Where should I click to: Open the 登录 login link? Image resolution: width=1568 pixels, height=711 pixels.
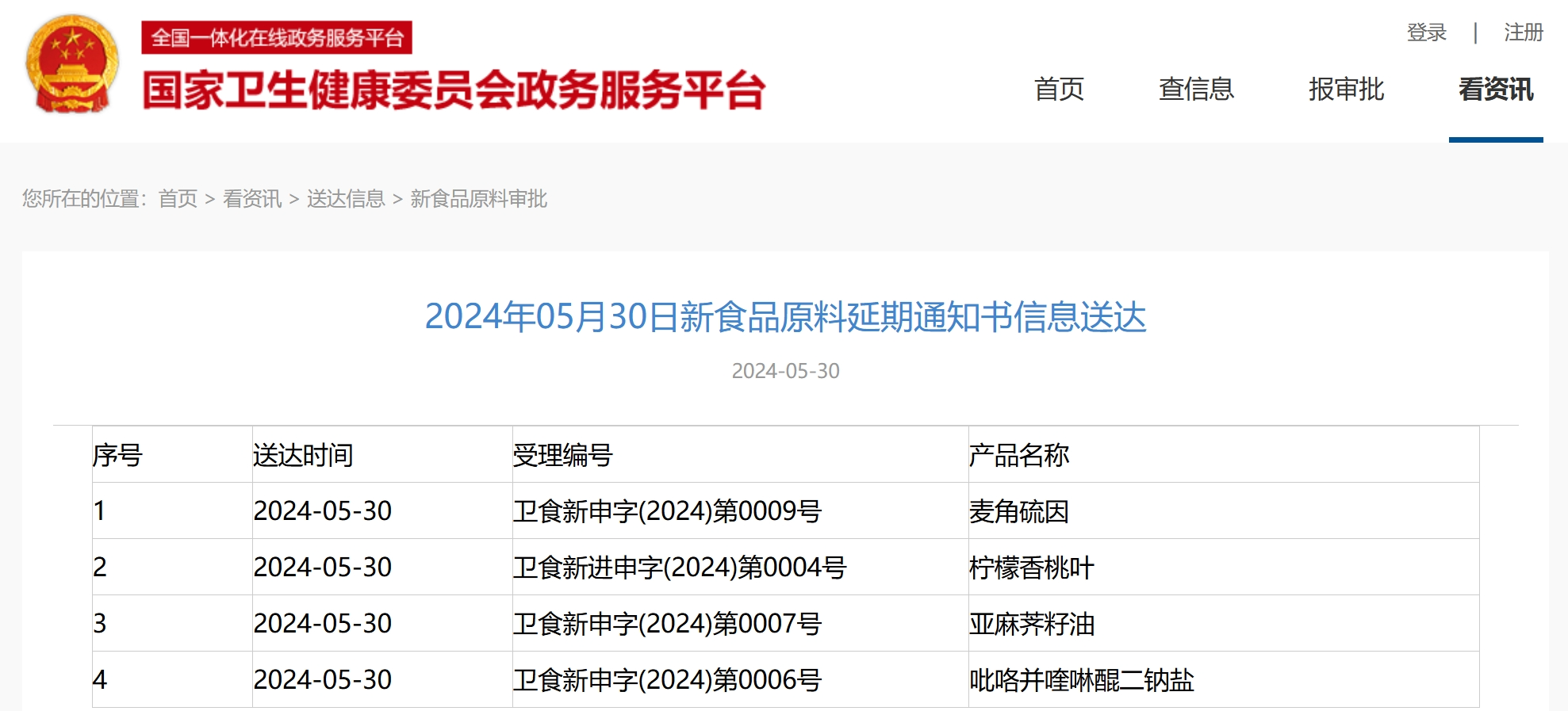(1426, 32)
